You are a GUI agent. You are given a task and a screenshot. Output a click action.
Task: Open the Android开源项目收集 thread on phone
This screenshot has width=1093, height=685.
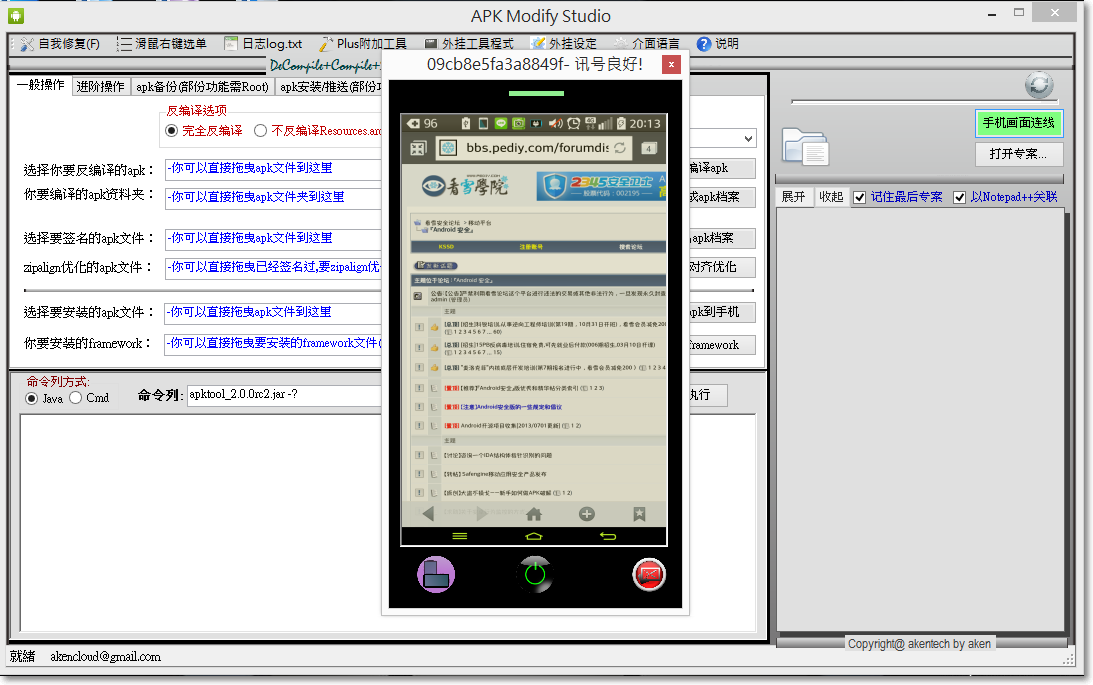coord(511,425)
